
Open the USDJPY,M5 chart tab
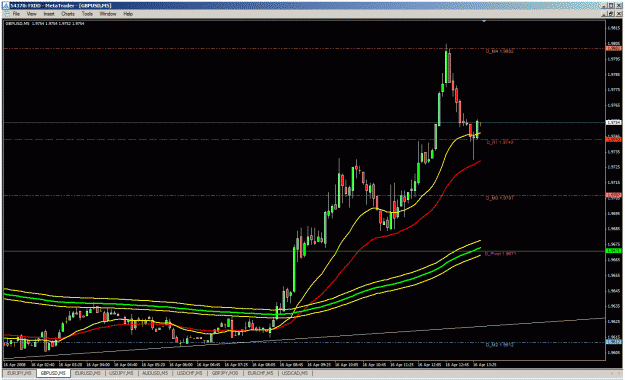(x=121, y=373)
